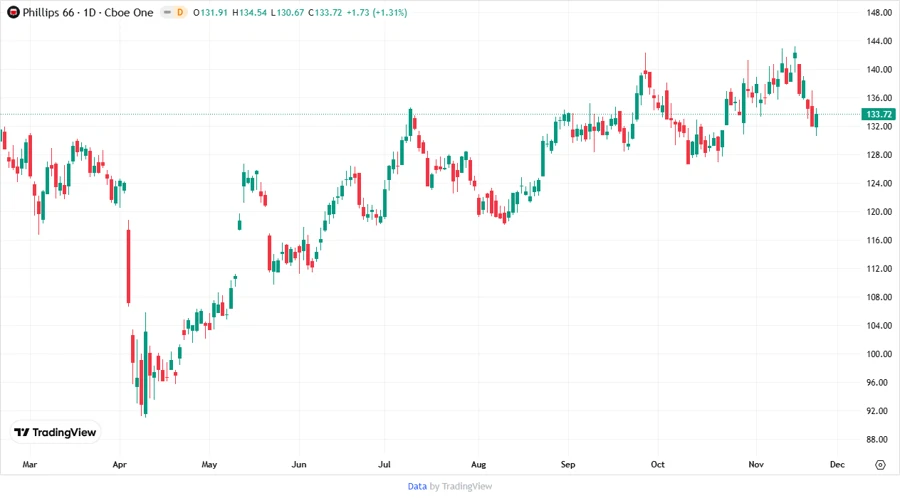Click the TradingView logo badge
The image size is (900, 498).
(56, 433)
